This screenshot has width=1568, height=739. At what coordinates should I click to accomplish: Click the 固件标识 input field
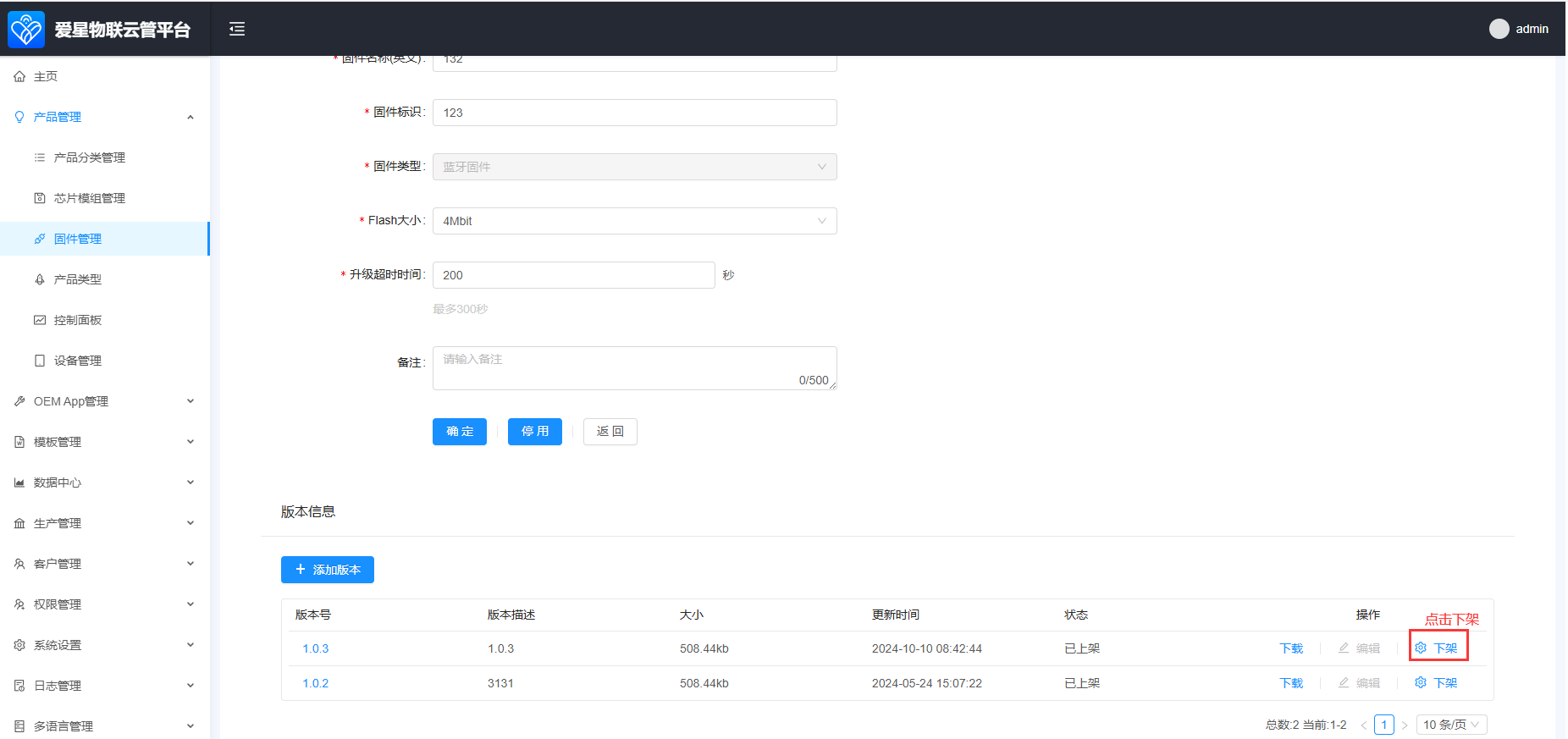634,113
